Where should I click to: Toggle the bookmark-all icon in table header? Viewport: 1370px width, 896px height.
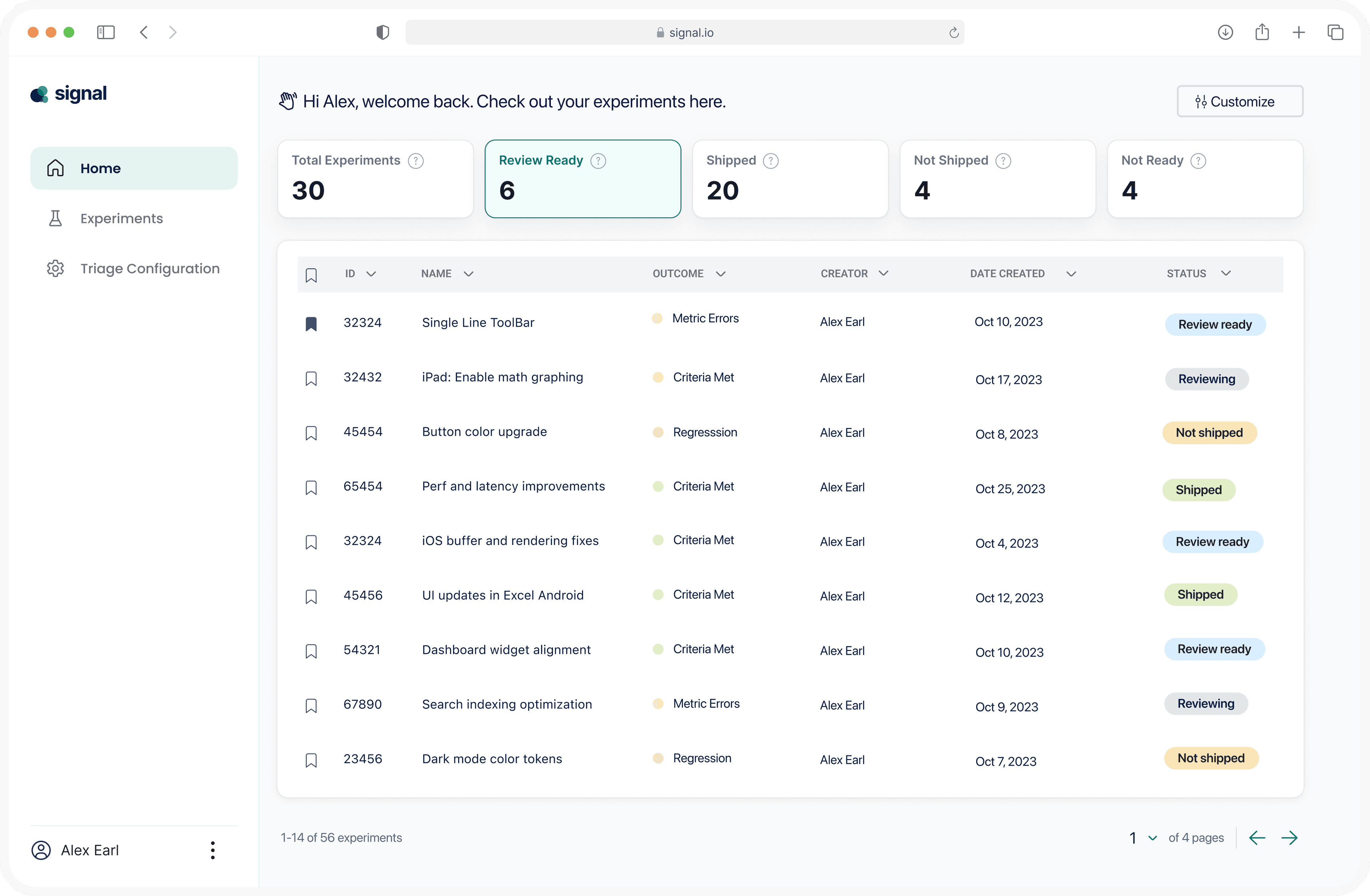[311, 275]
